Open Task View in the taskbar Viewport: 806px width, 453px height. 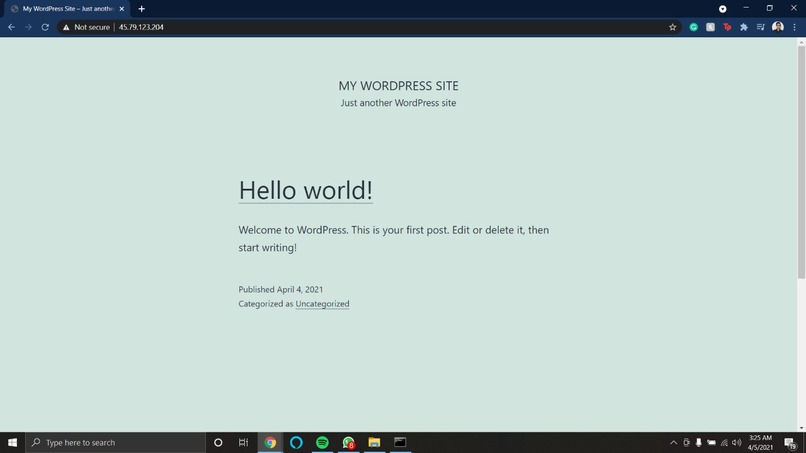pos(243,442)
